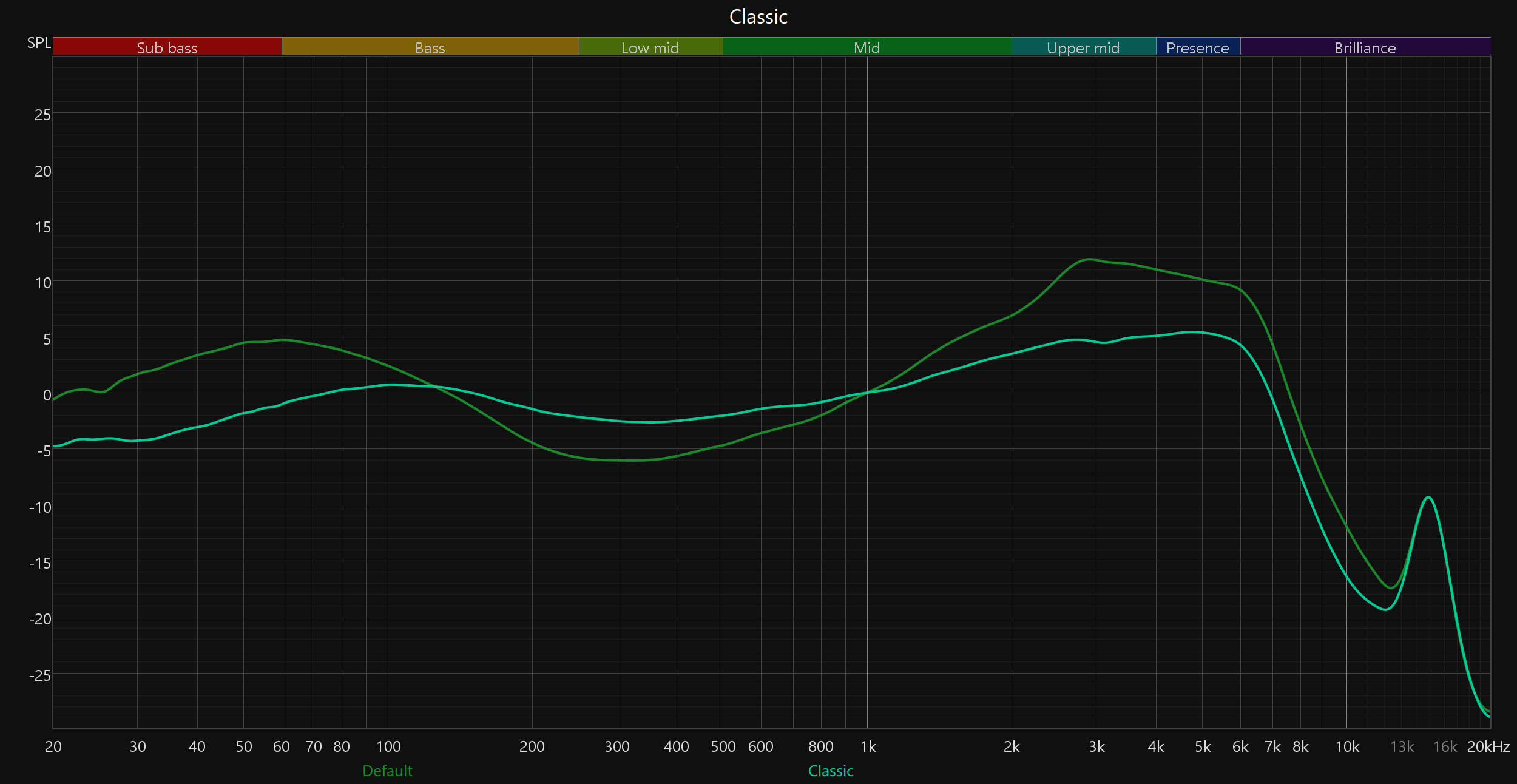Screen dimensions: 1517x784
Task: Click the 3k frequency tick label
Action: 1096,746
